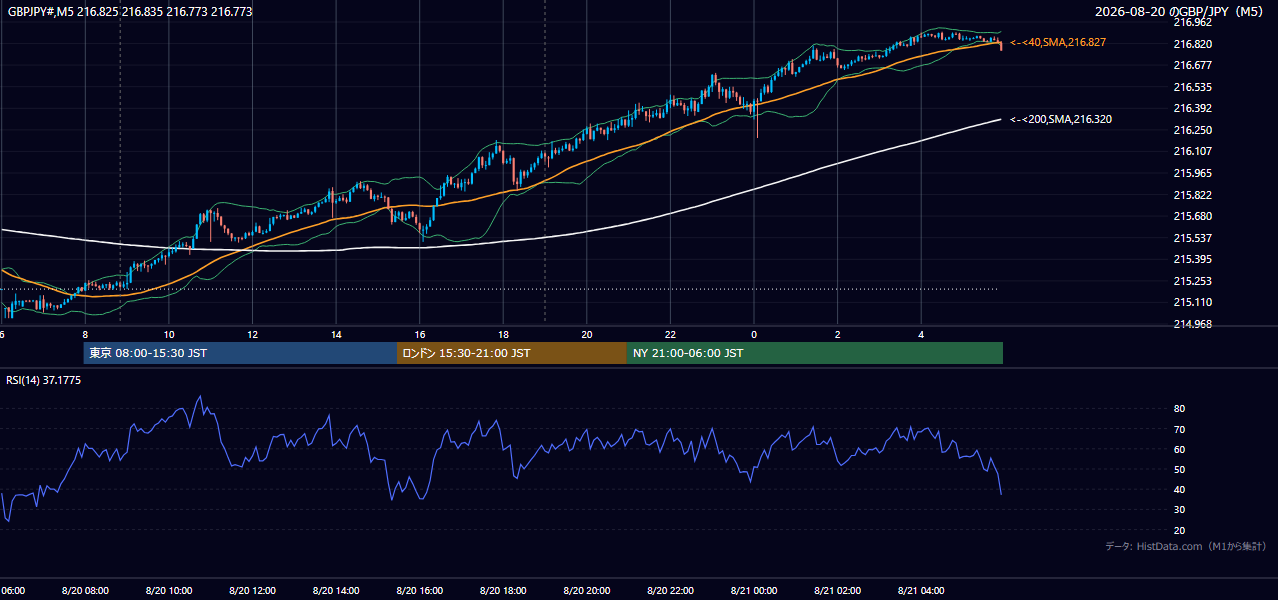The width and height of the screenshot is (1278, 600).
Task: Click hour tick 22 on price chart axis
Action: [x=670, y=334]
